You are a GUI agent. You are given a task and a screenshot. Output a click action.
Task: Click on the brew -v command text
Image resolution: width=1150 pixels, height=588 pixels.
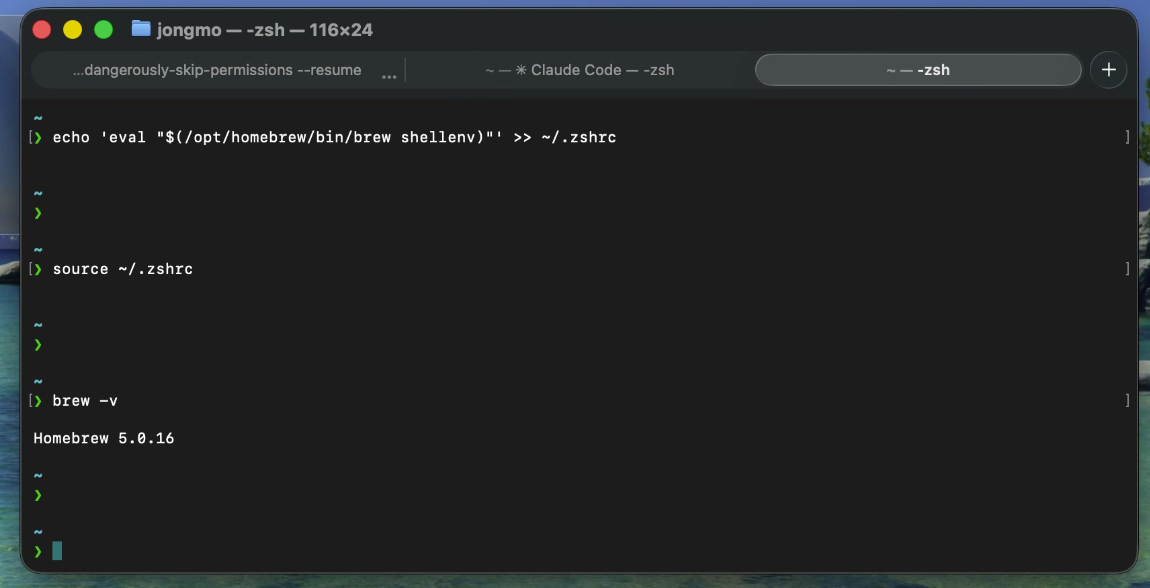click(x=85, y=400)
